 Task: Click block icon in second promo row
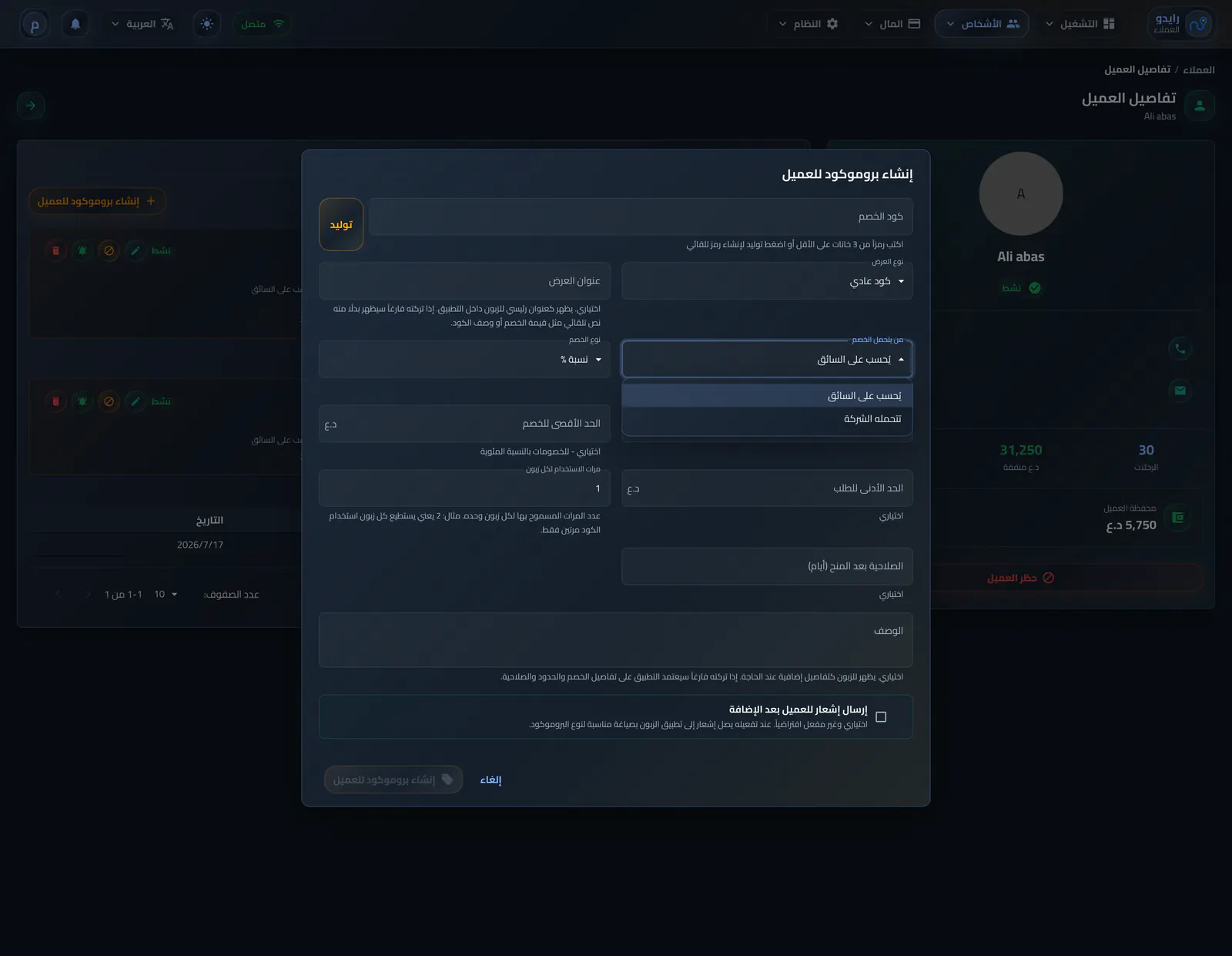tap(109, 401)
